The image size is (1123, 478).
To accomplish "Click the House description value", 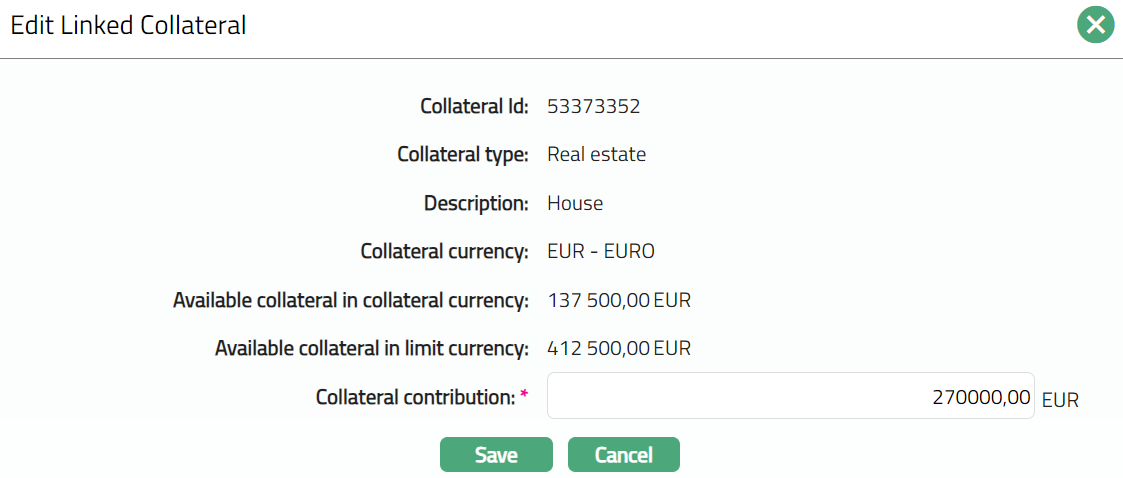I will (575, 203).
